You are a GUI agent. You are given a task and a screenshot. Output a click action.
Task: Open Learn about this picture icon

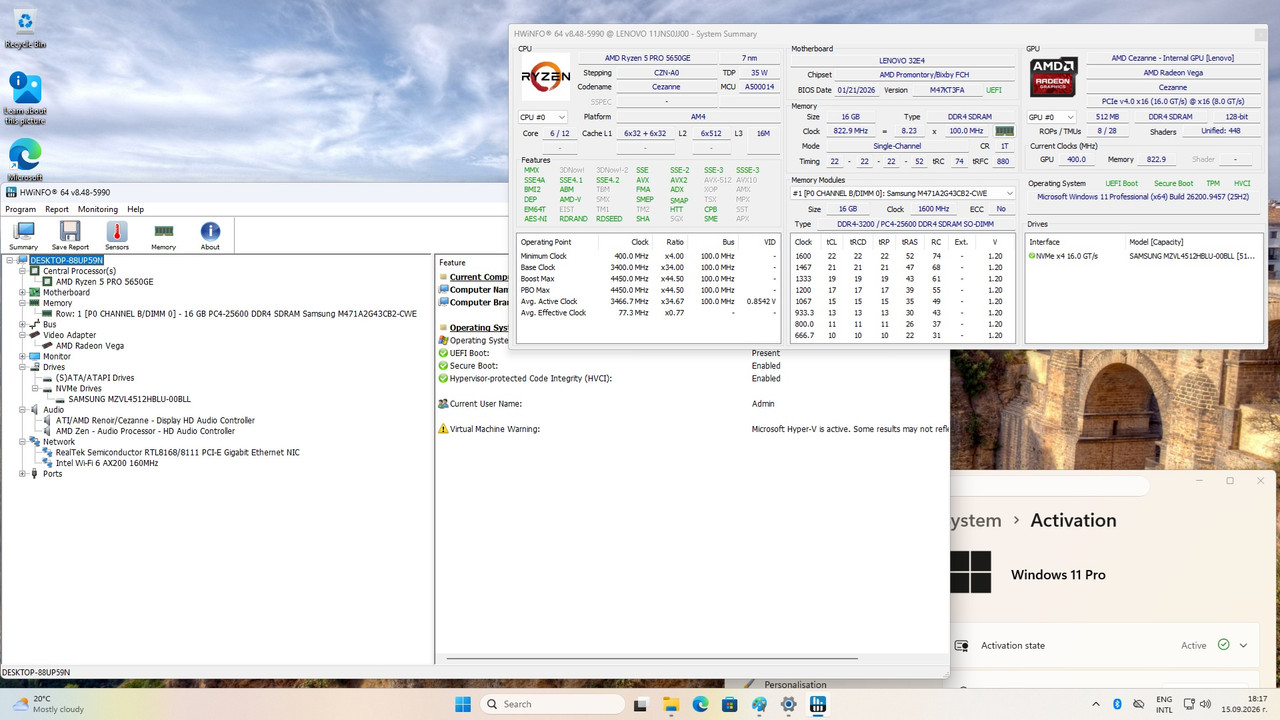(x=25, y=98)
